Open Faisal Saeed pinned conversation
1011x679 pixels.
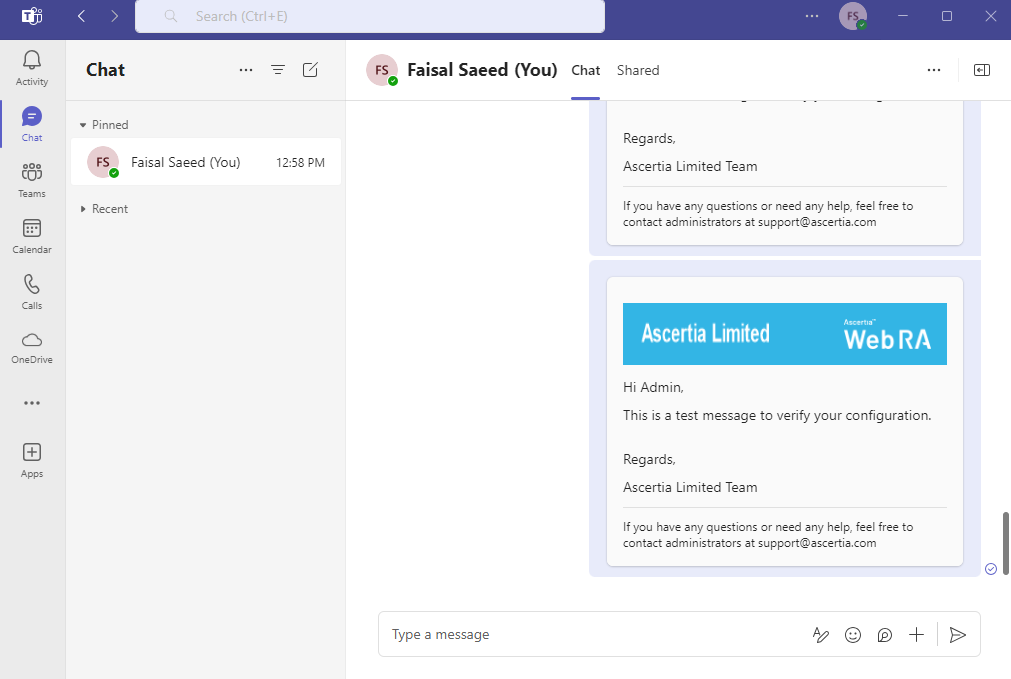point(205,162)
